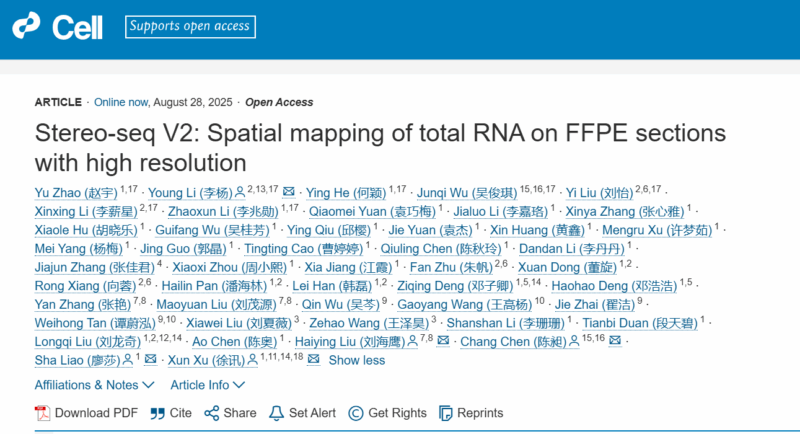Open author Haohao Deng link
The image size is (800, 434).
pos(614,286)
